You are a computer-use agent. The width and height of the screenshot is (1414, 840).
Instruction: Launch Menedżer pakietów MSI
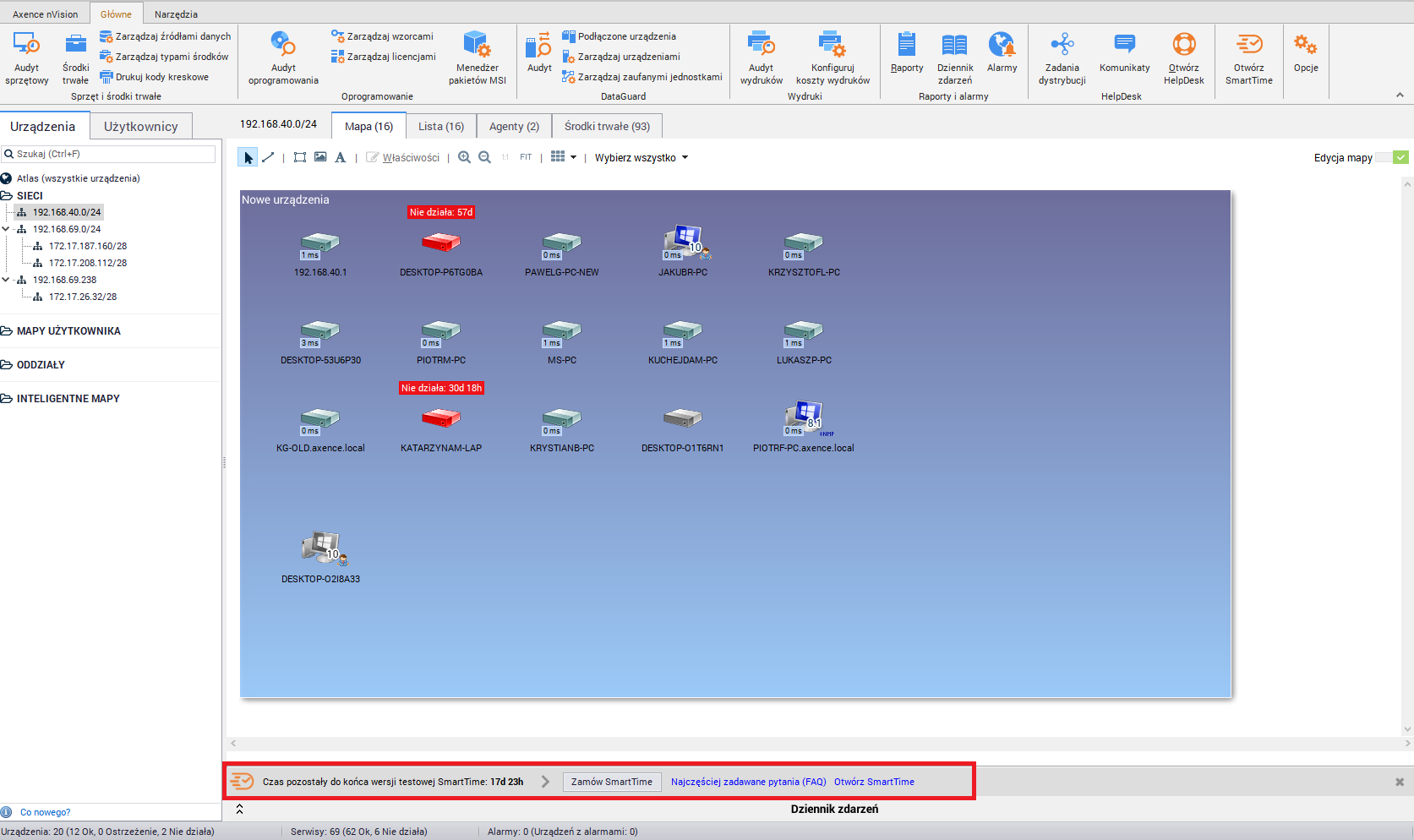477,57
